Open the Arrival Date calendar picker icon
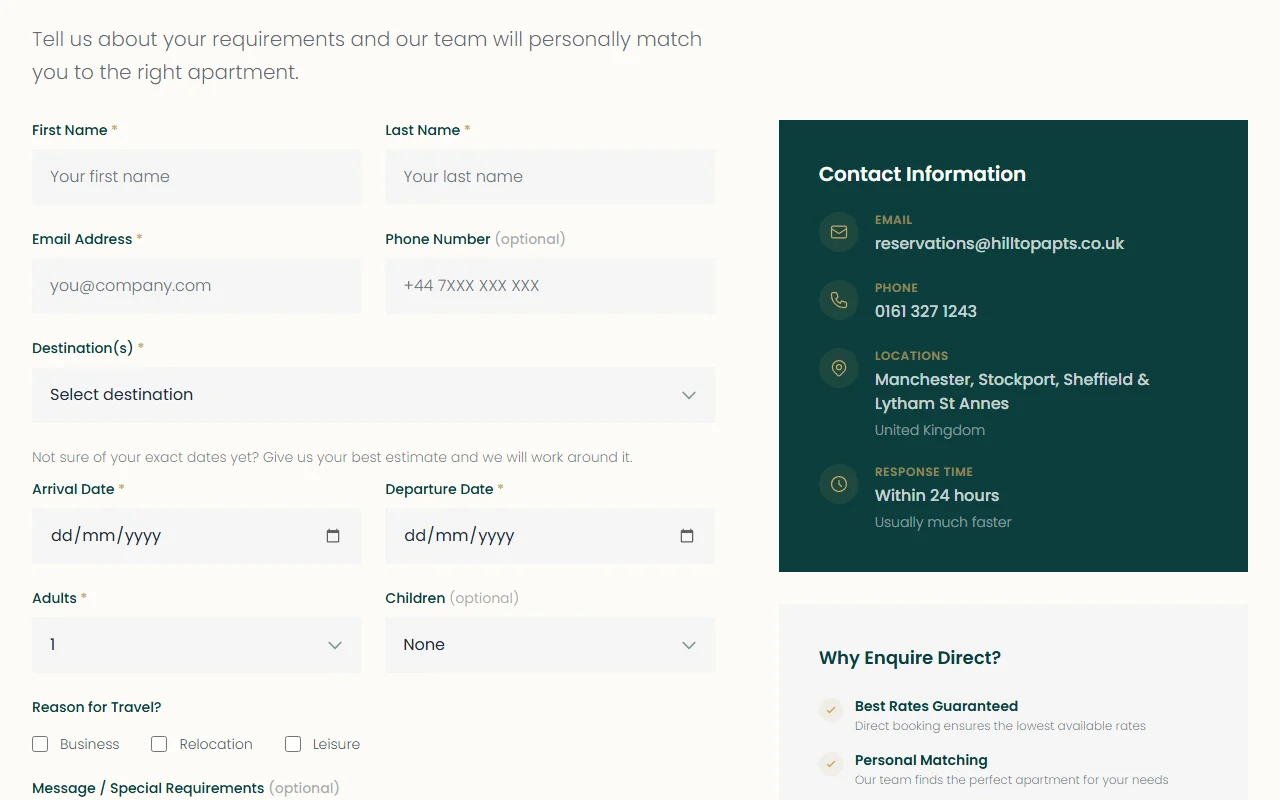The height and width of the screenshot is (800, 1280). 333,536
